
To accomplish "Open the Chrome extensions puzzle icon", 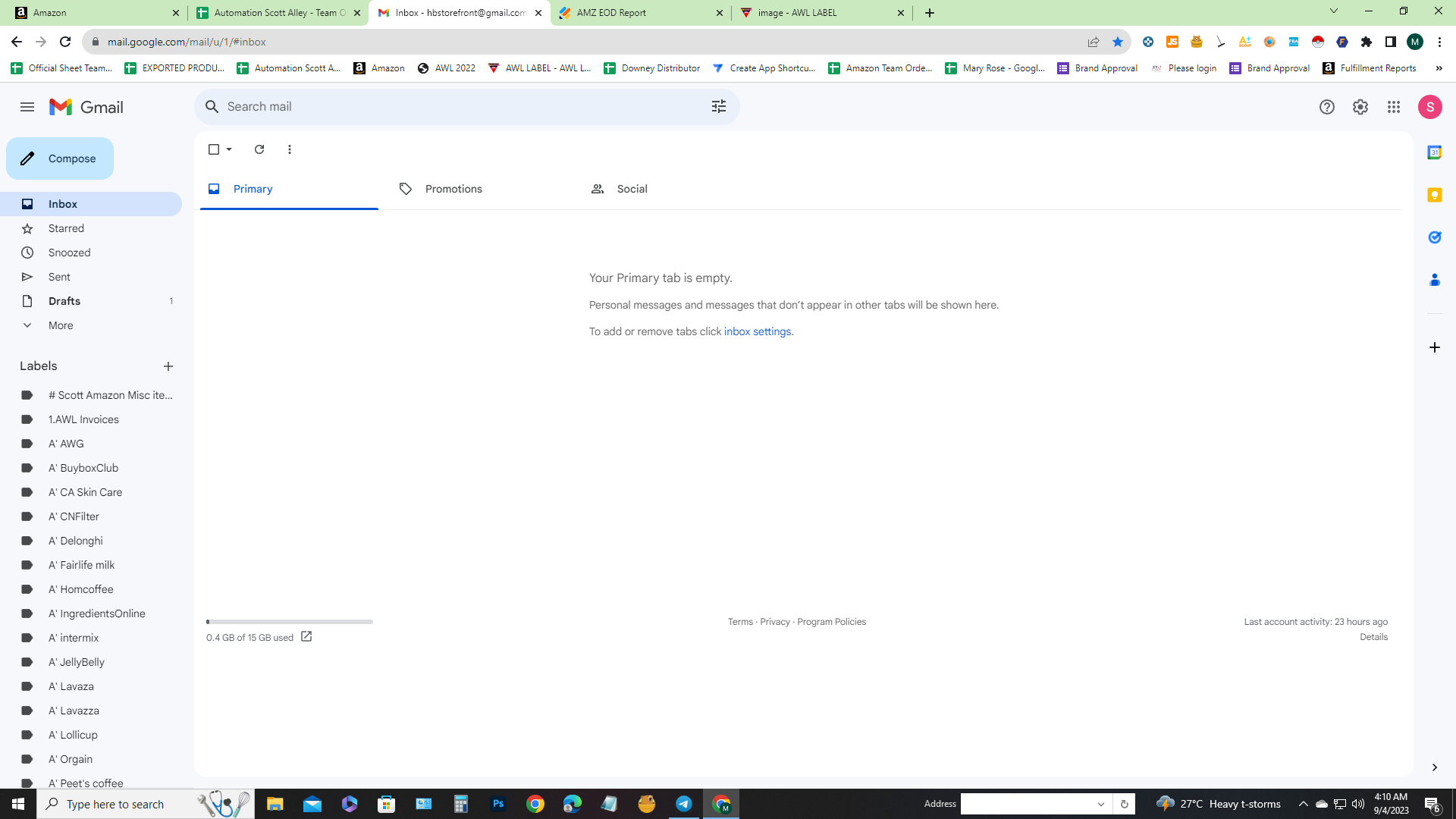I will coord(1367,42).
